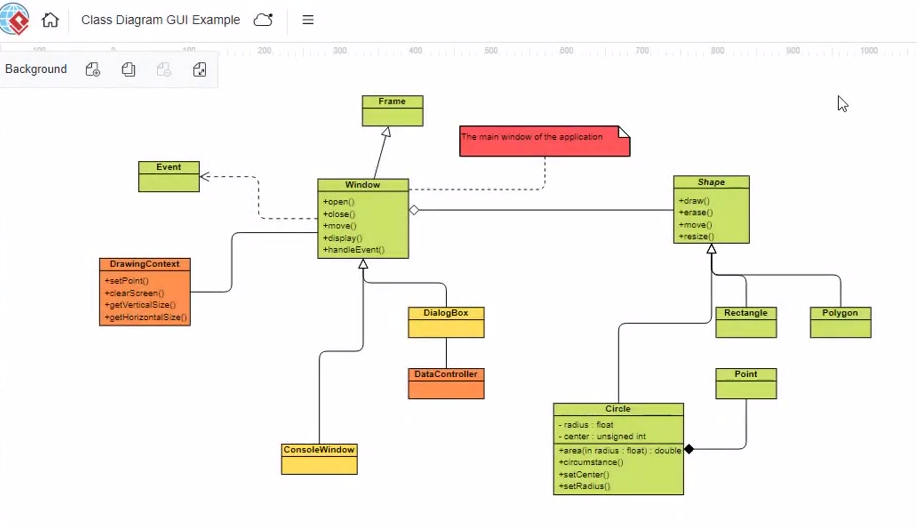This screenshot has width=917, height=528.
Task: Select the Frame class box
Action: tap(392, 110)
